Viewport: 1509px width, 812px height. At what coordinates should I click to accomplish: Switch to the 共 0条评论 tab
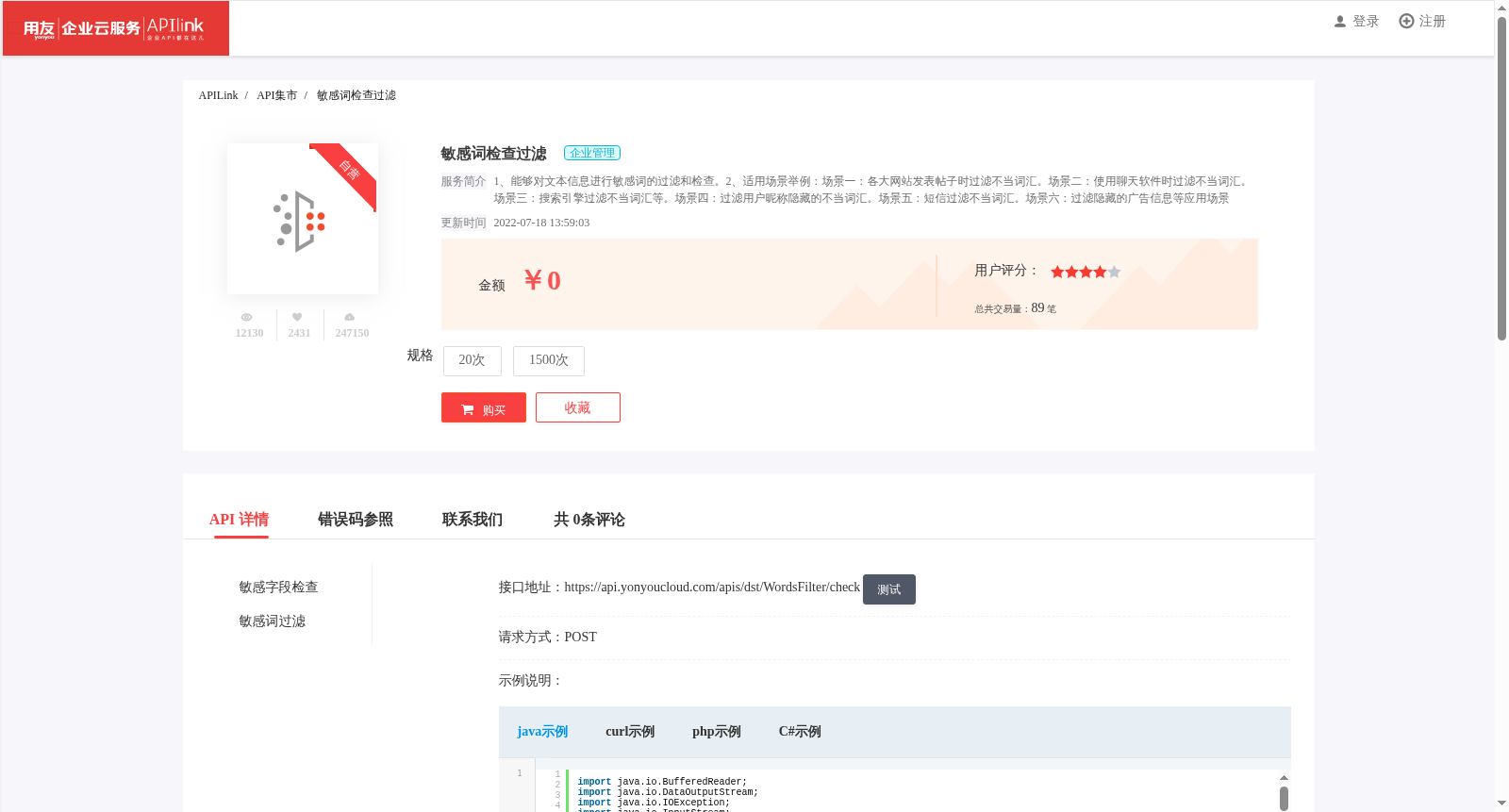[589, 520]
